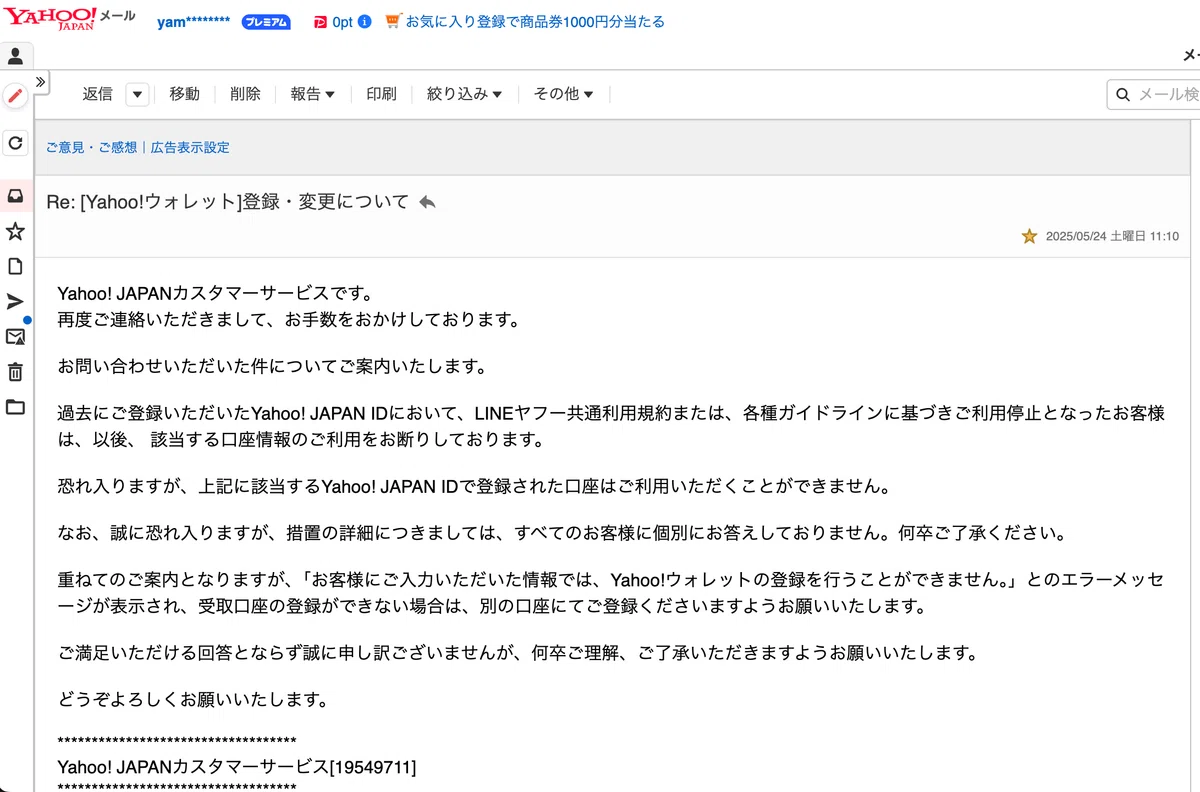Open the ご意見・ご感想 link
The height and width of the screenshot is (792, 1200).
coord(91,147)
